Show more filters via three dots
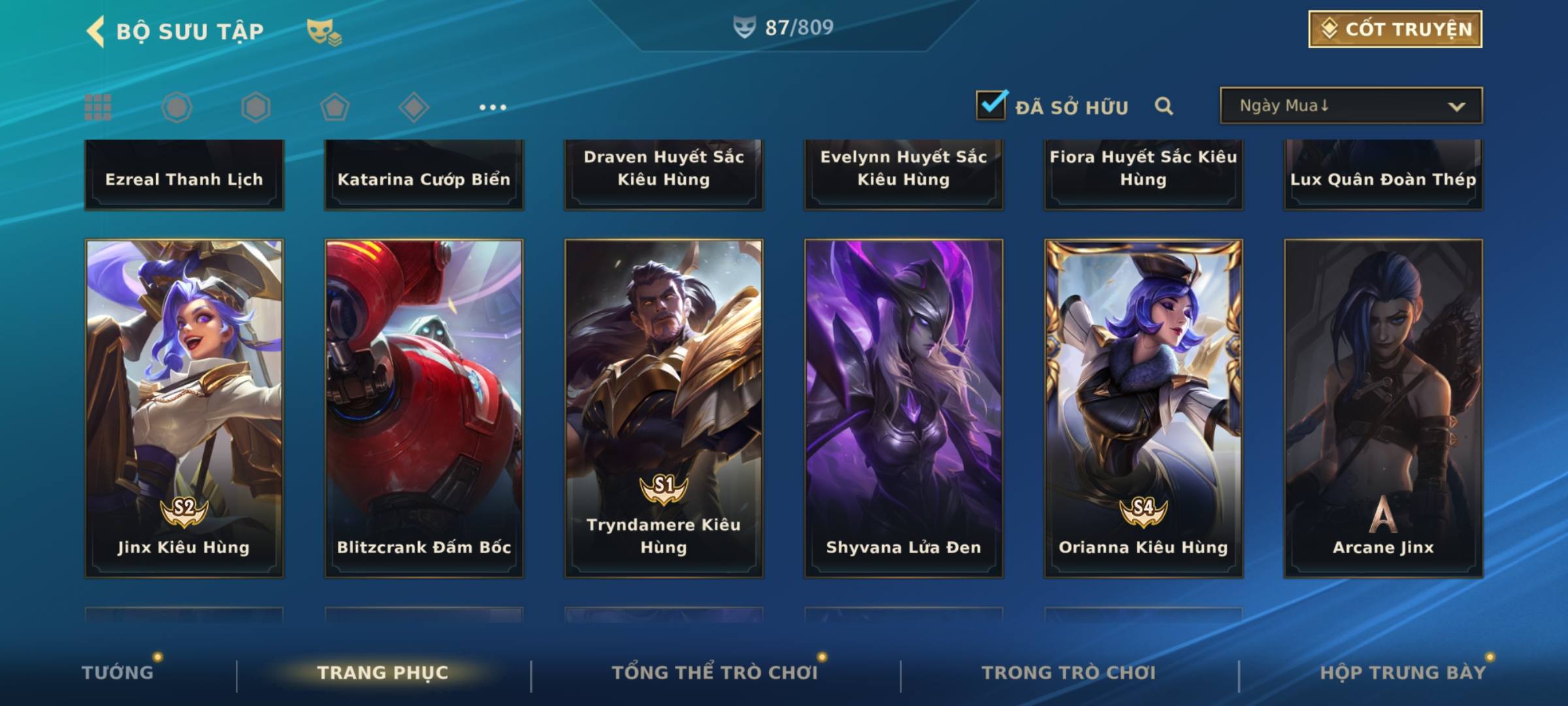This screenshot has height=706, width=1568. 493,107
